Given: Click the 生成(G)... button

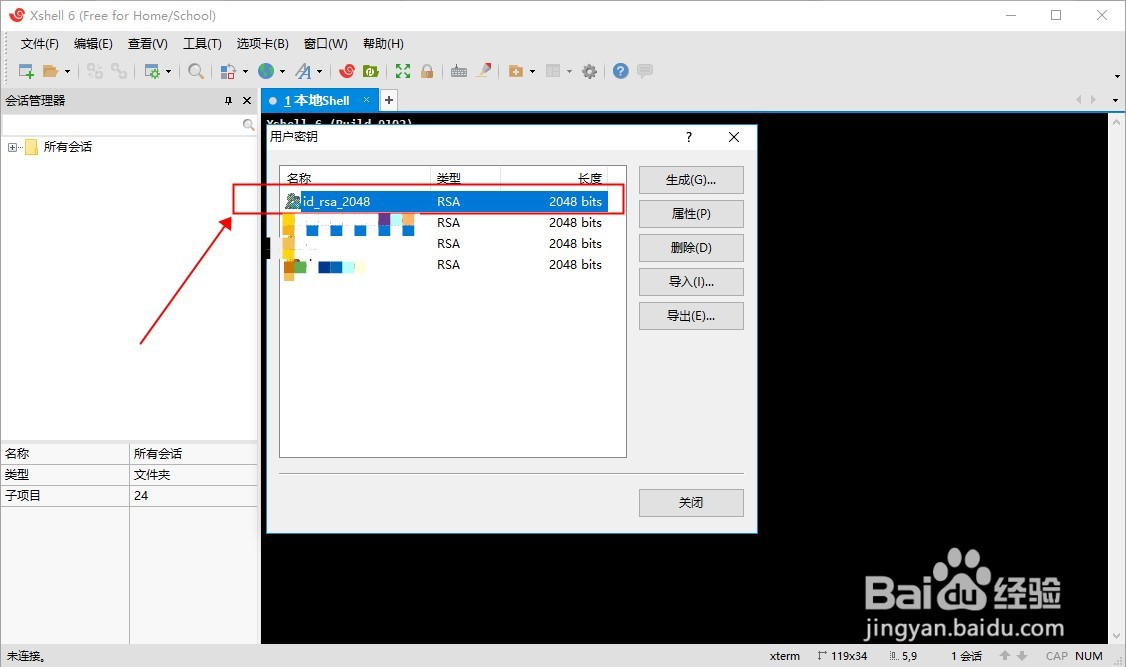Looking at the screenshot, I should point(691,180).
